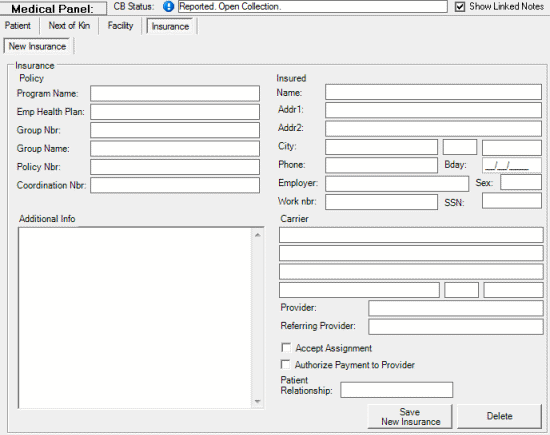The height and width of the screenshot is (435, 550).
Task: Click the Patient Relationship field
Action: pos(396,390)
